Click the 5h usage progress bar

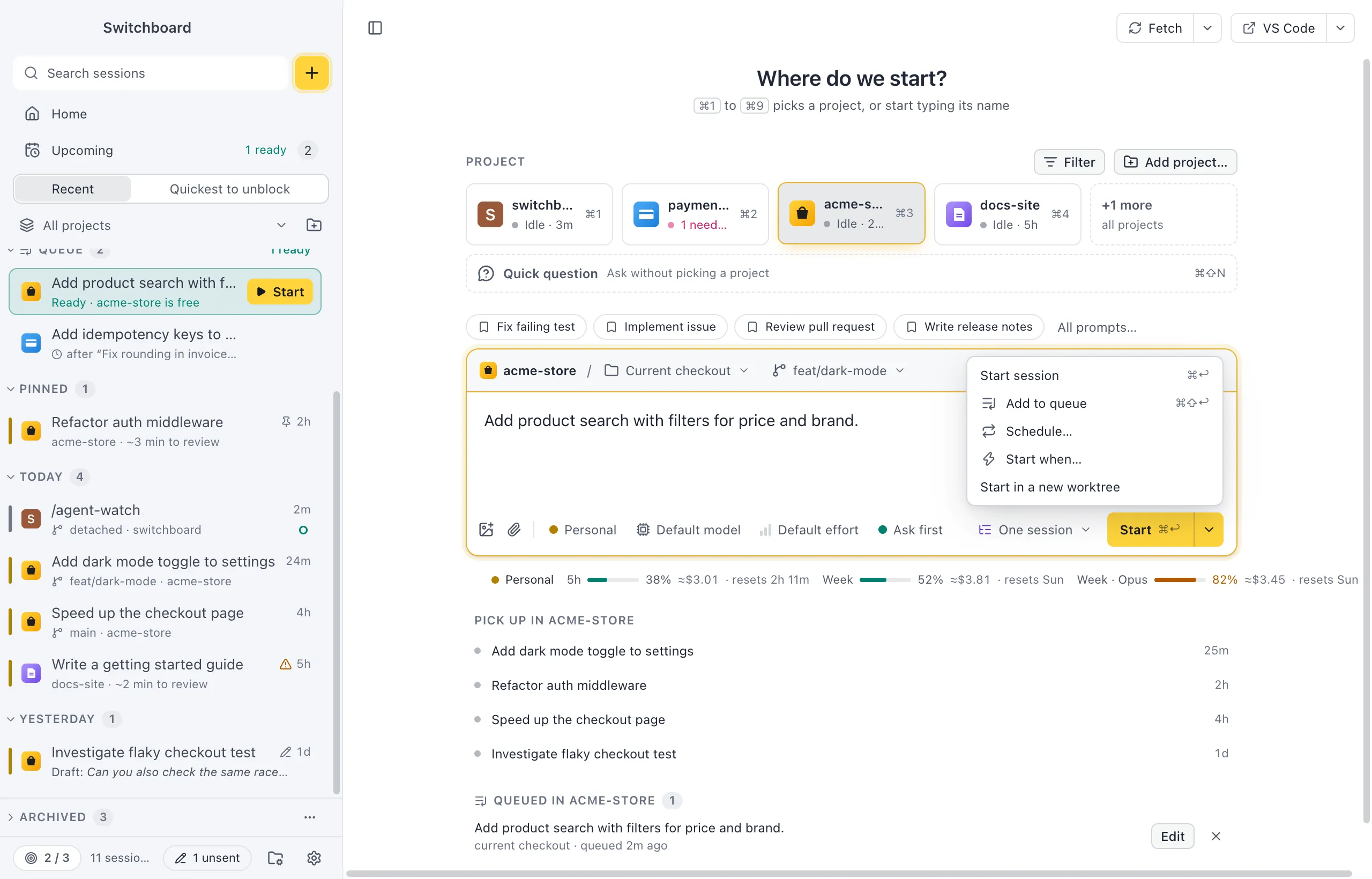click(613, 580)
